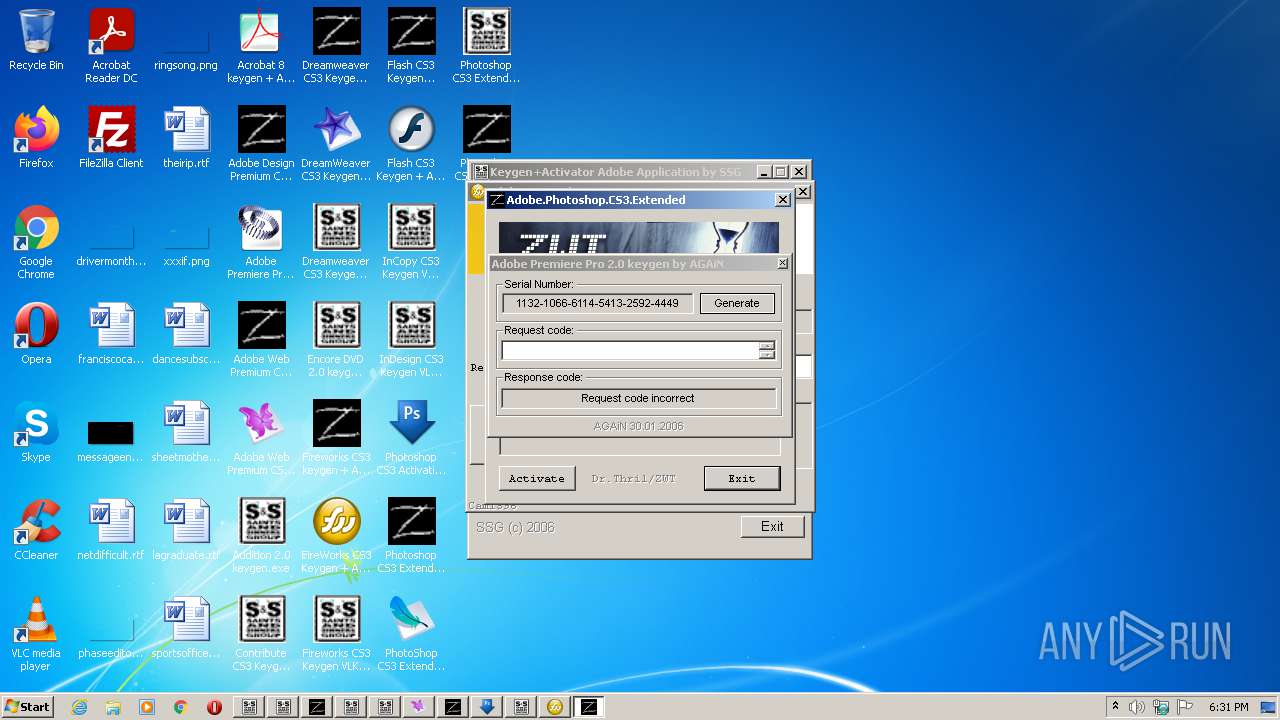Click the Generate serial button

point(737,303)
